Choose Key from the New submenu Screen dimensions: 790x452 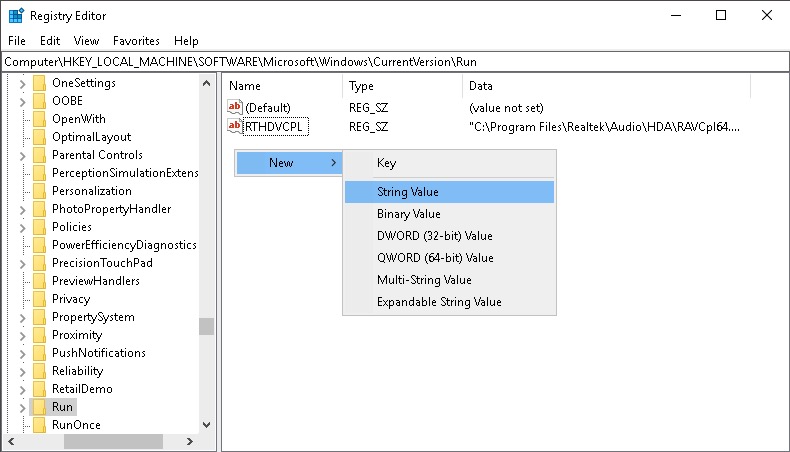(x=449, y=163)
